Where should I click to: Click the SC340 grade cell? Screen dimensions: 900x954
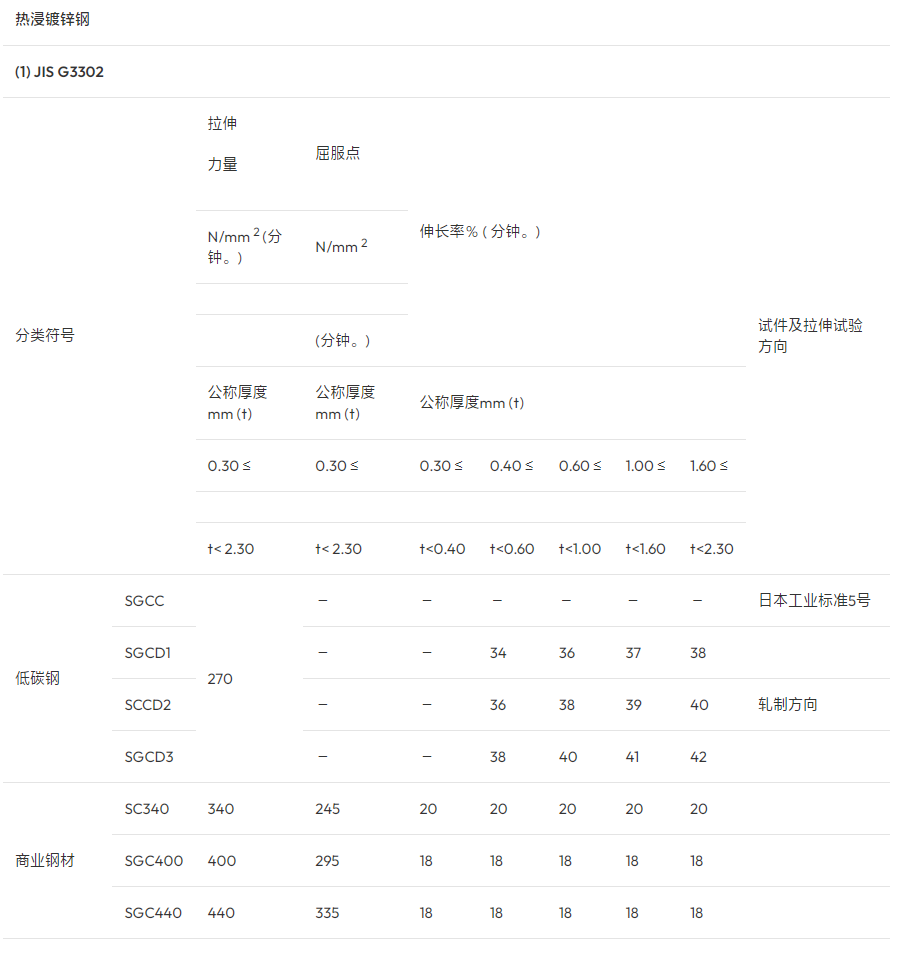click(x=147, y=809)
